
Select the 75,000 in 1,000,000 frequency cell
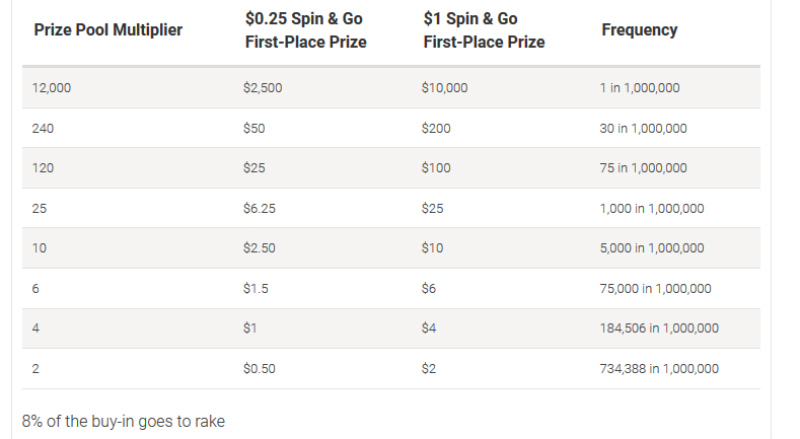(655, 288)
